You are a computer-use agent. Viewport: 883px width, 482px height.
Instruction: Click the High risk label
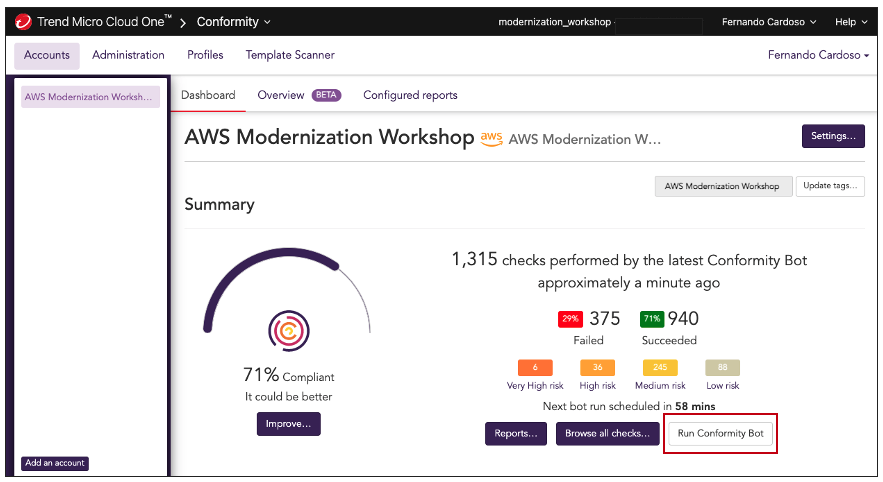pos(597,386)
